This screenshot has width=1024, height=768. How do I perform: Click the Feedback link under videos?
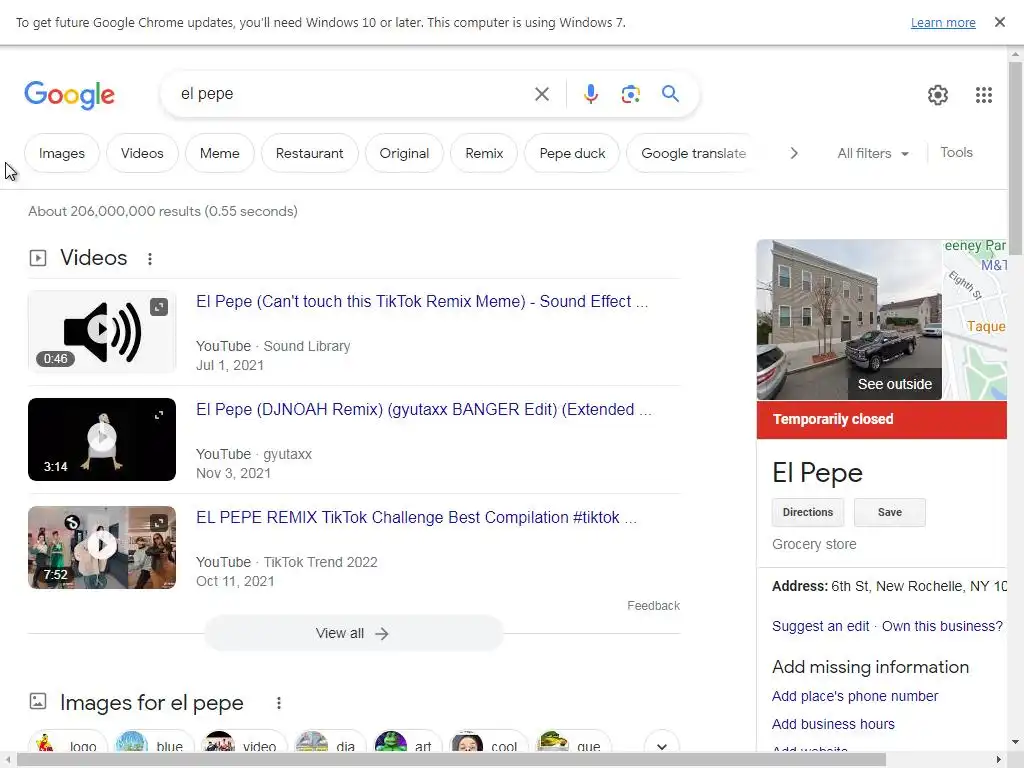[x=653, y=605]
